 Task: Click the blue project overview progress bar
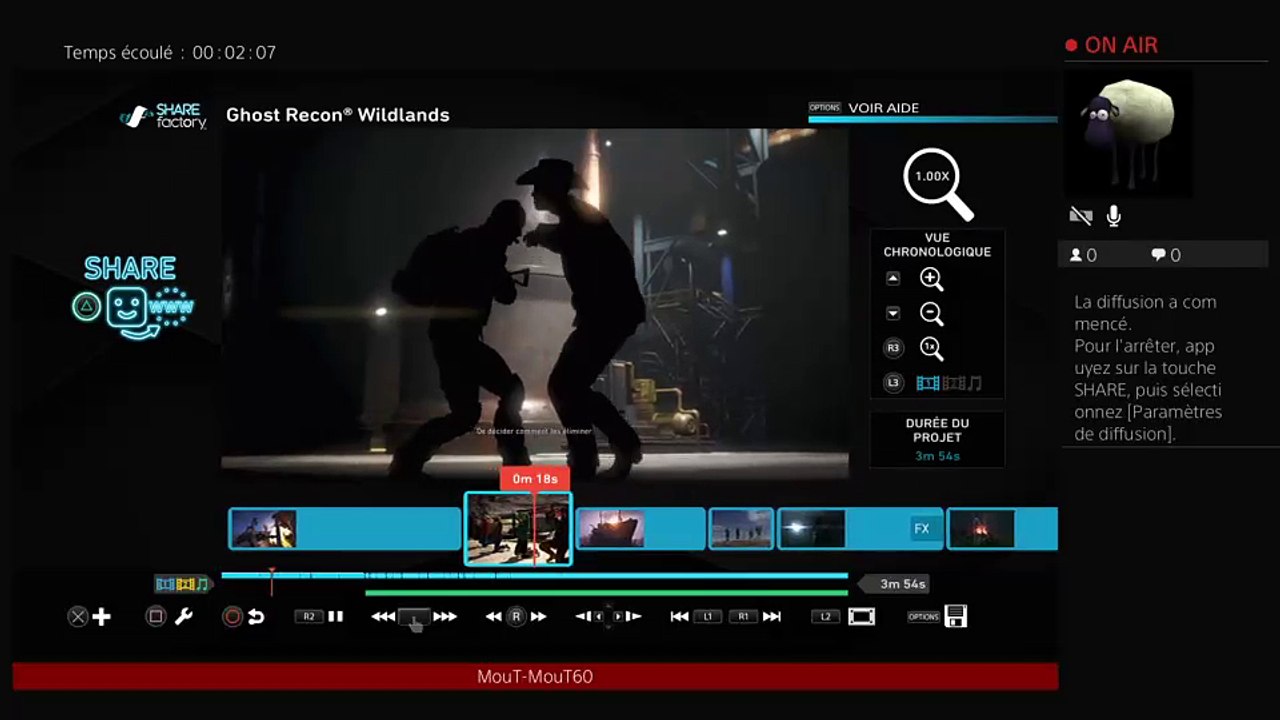point(534,575)
